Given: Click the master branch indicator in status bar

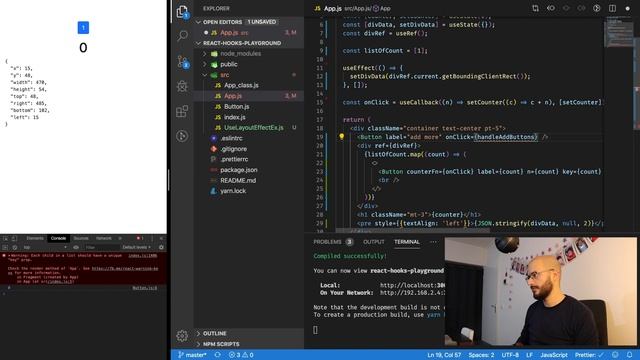Looking at the screenshot, I should [x=192, y=355].
